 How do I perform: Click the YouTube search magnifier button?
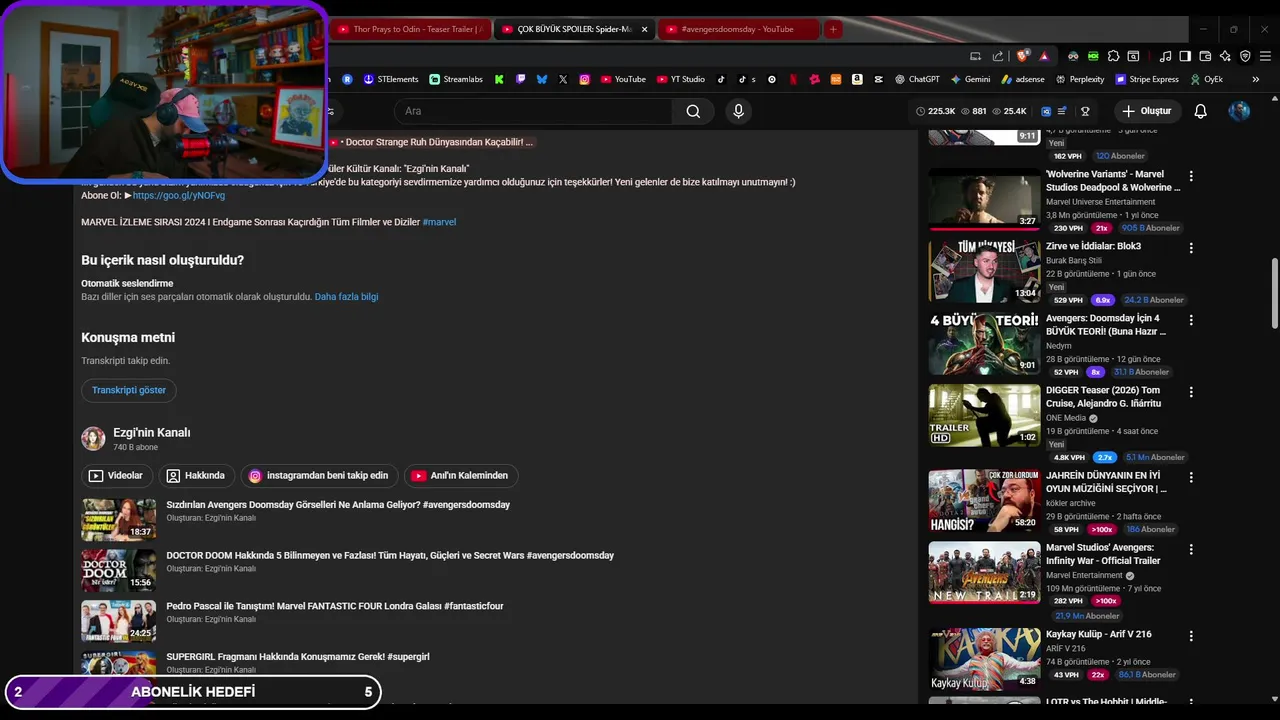(693, 111)
